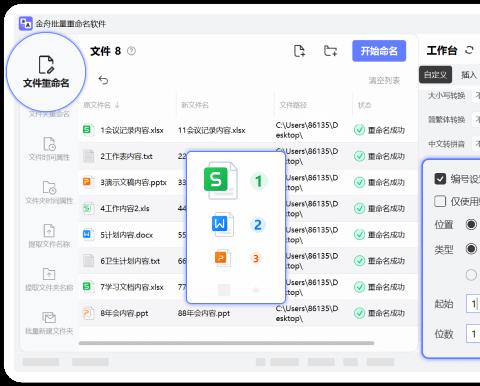480x386 pixels.
Task: Enable the 仅使用 checkbox
Action: coord(440,201)
